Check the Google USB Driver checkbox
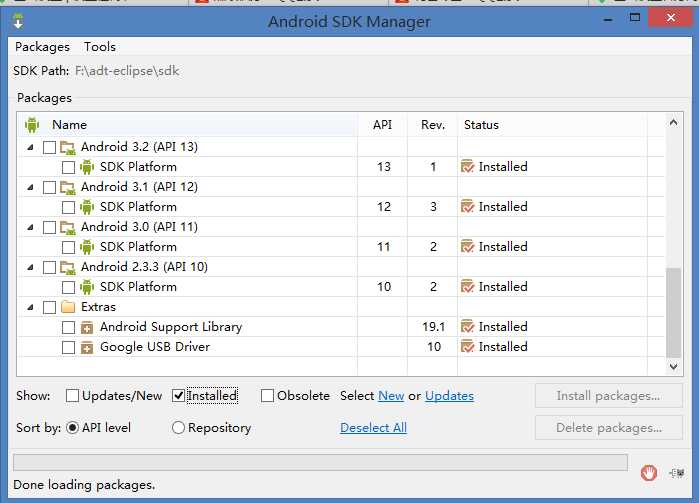 pyautogui.click(x=68, y=347)
